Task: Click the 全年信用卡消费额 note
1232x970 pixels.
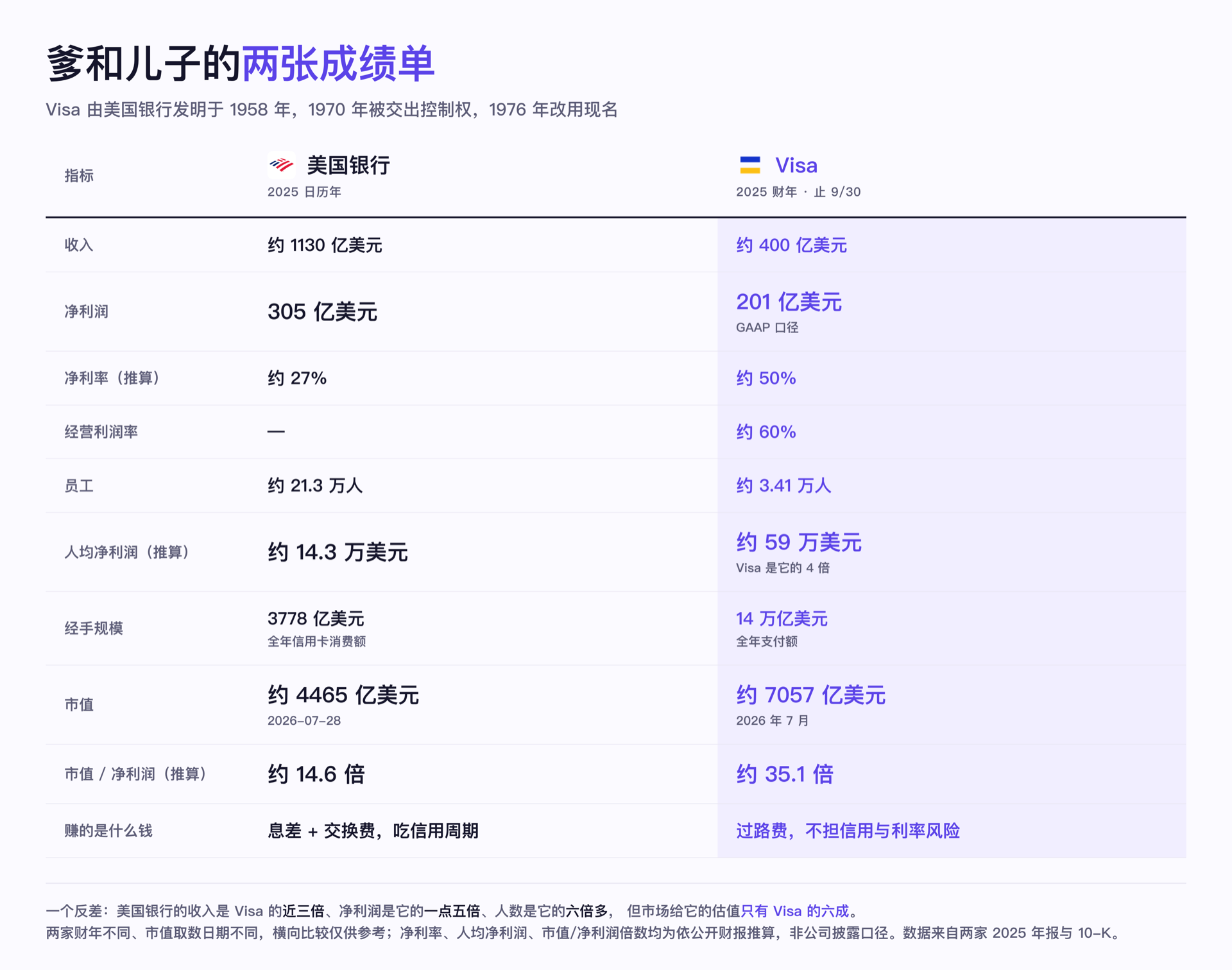Action: 316,642
